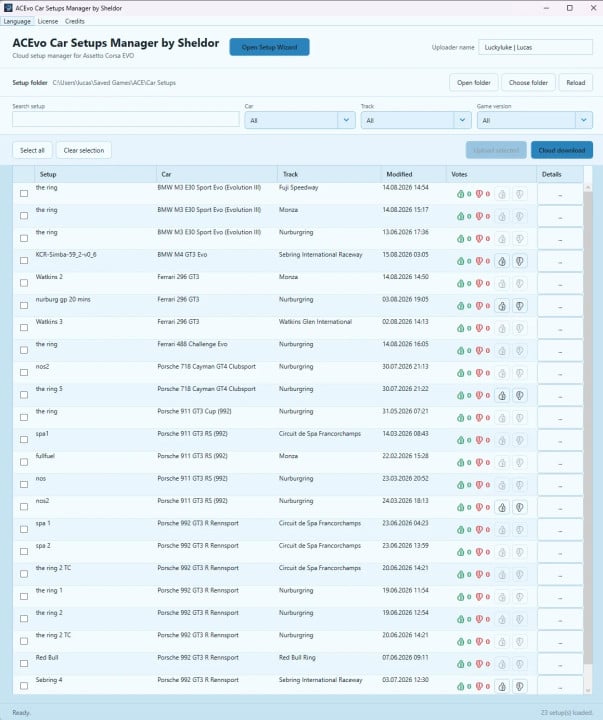Screen dimensions: 603x720
Task: Select the spa1 row checkbox
Action: pos(24,439)
